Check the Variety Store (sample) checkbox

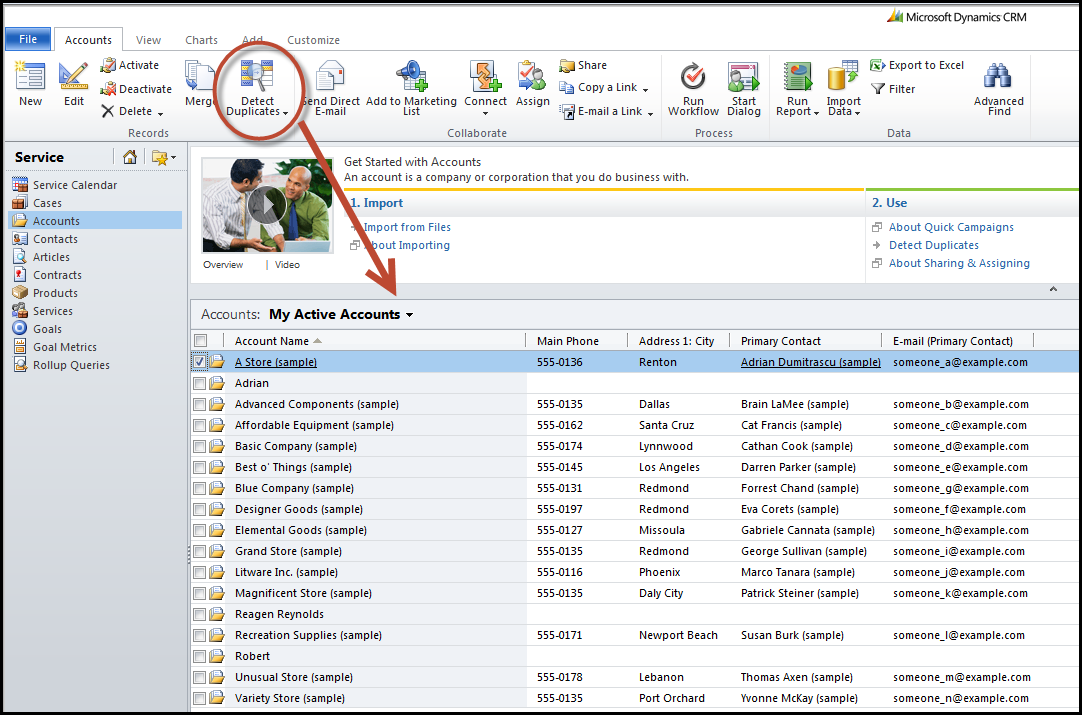click(199, 698)
